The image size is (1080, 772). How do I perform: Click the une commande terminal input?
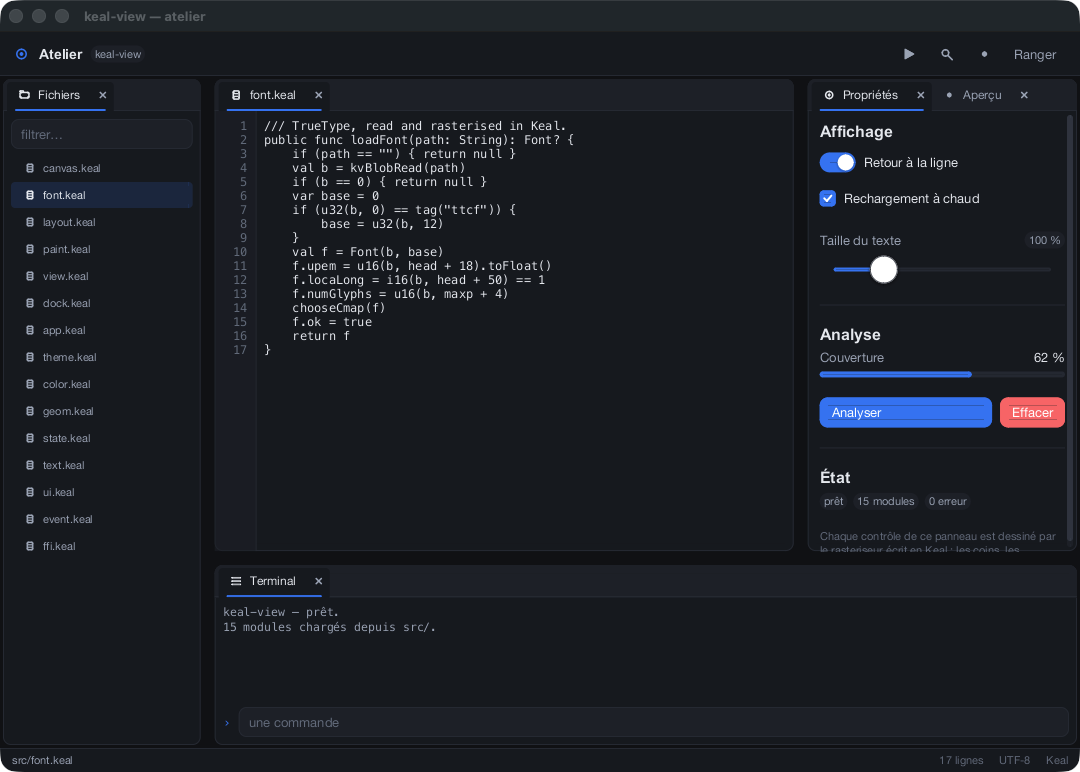654,723
